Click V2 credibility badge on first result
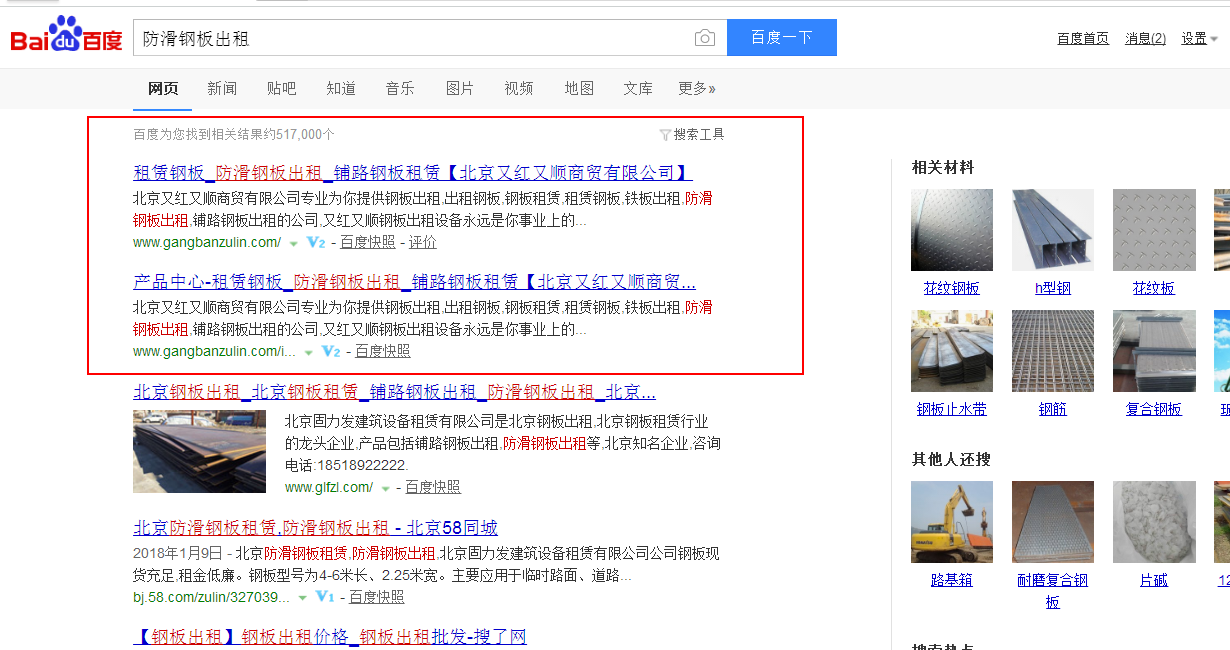 pyautogui.click(x=316, y=243)
